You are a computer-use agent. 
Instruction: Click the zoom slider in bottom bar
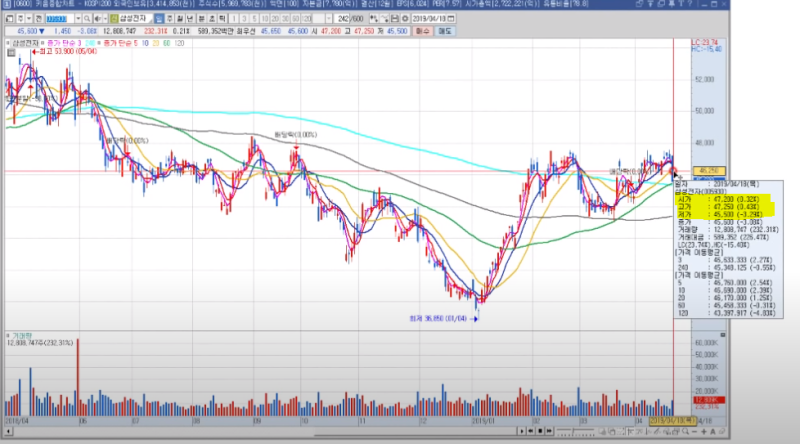coord(576,432)
